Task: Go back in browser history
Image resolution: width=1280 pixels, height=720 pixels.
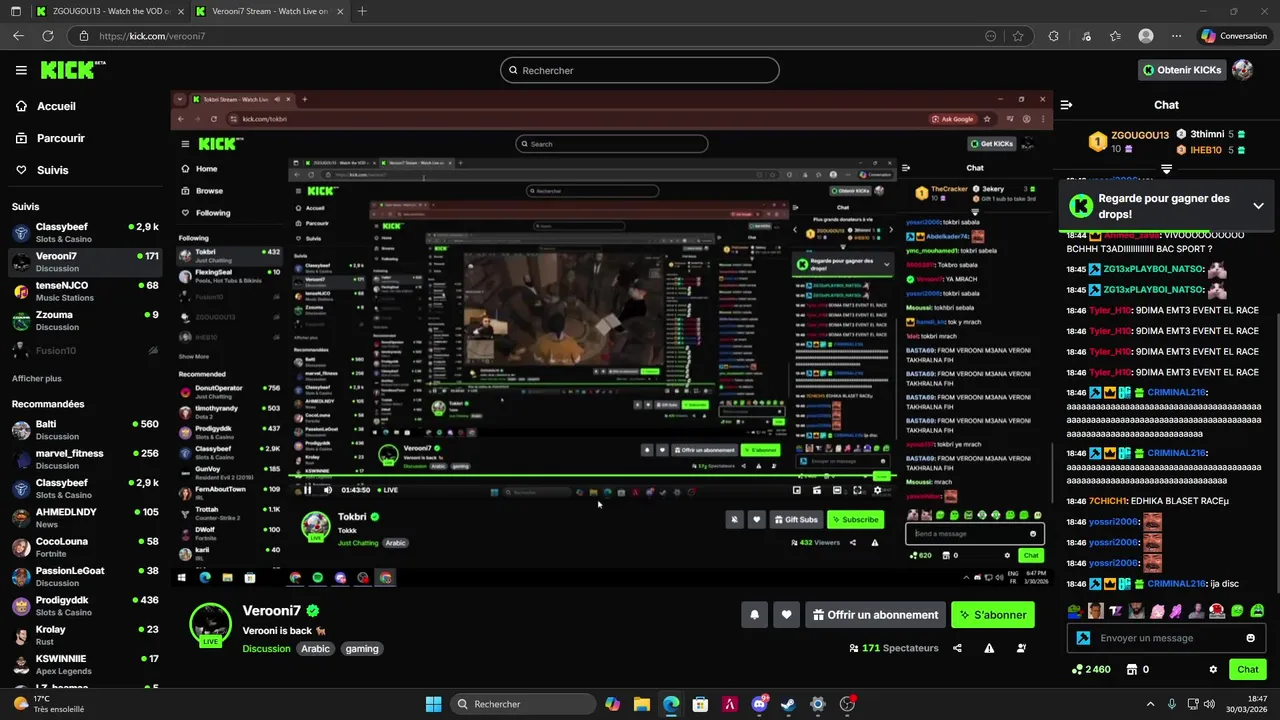Action: (x=18, y=36)
